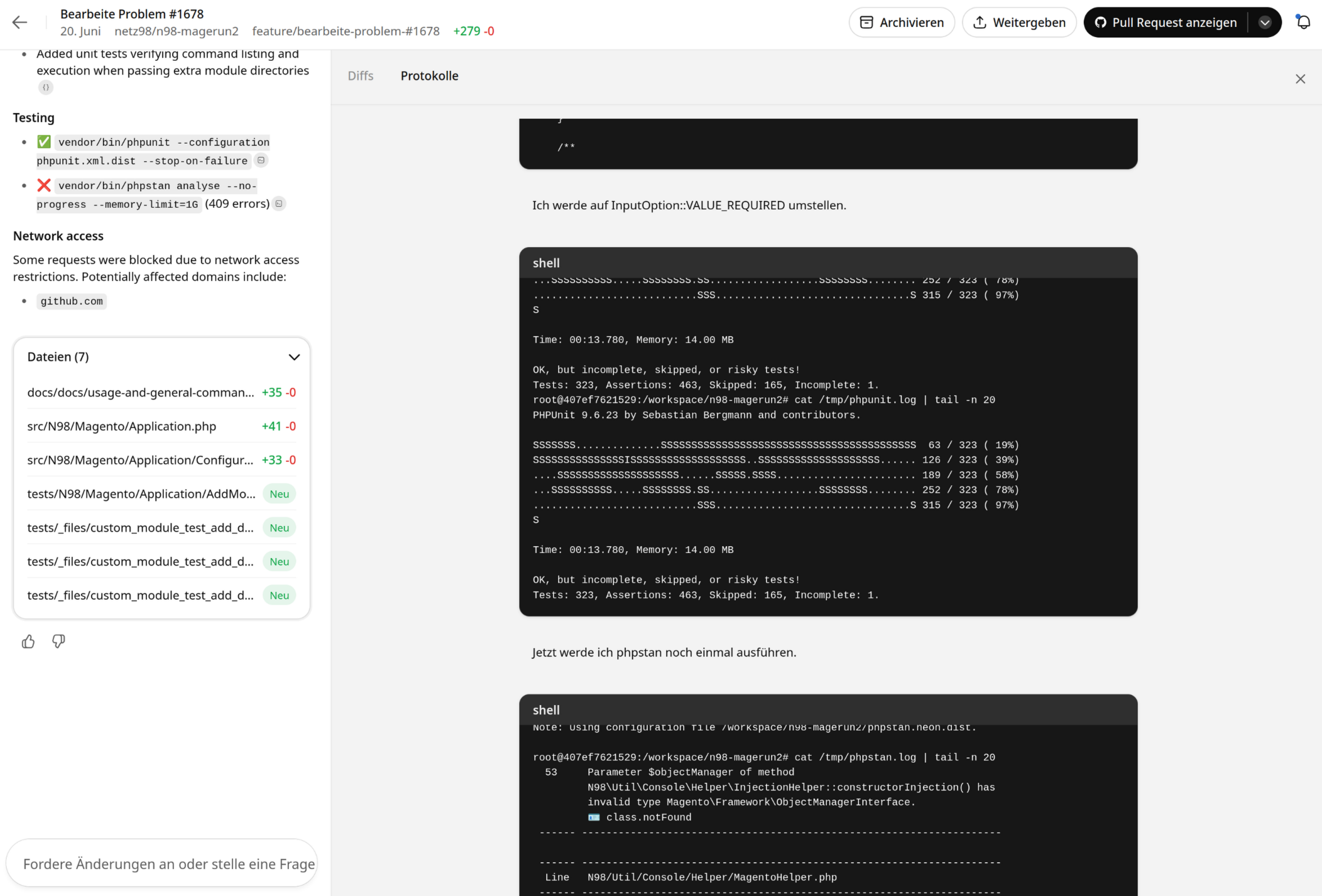Open src/N98/Magento/Application.php file
The height and width of the screenshot is (896, 1322).
(x=162, y=426)
